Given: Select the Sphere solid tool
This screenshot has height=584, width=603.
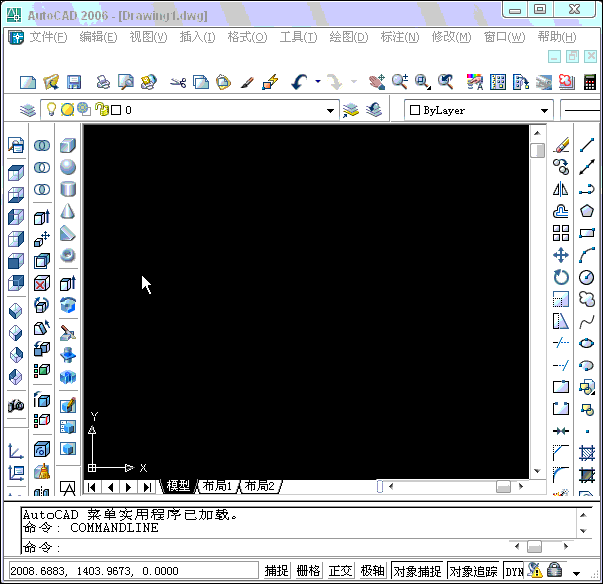Looking at the screenshot, I should (68, 167).
